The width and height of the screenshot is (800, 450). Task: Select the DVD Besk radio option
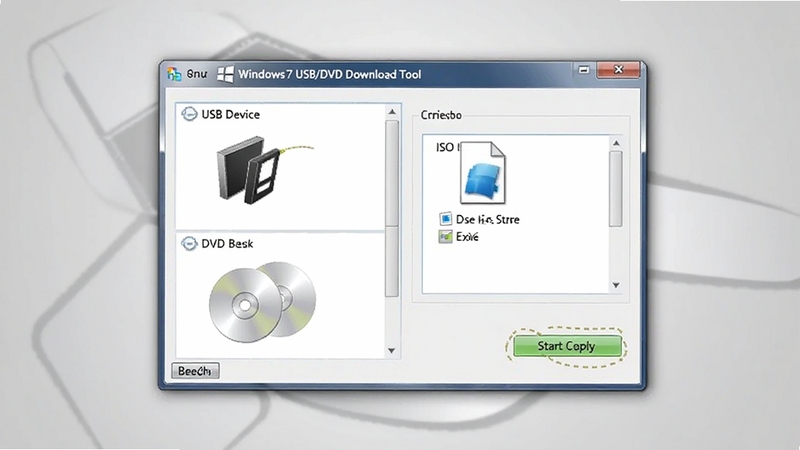[x=189, y=243]
